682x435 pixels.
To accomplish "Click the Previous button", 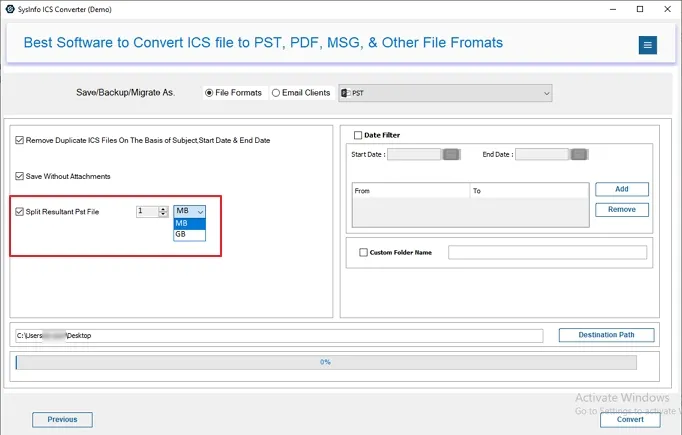I will (62, 420).
